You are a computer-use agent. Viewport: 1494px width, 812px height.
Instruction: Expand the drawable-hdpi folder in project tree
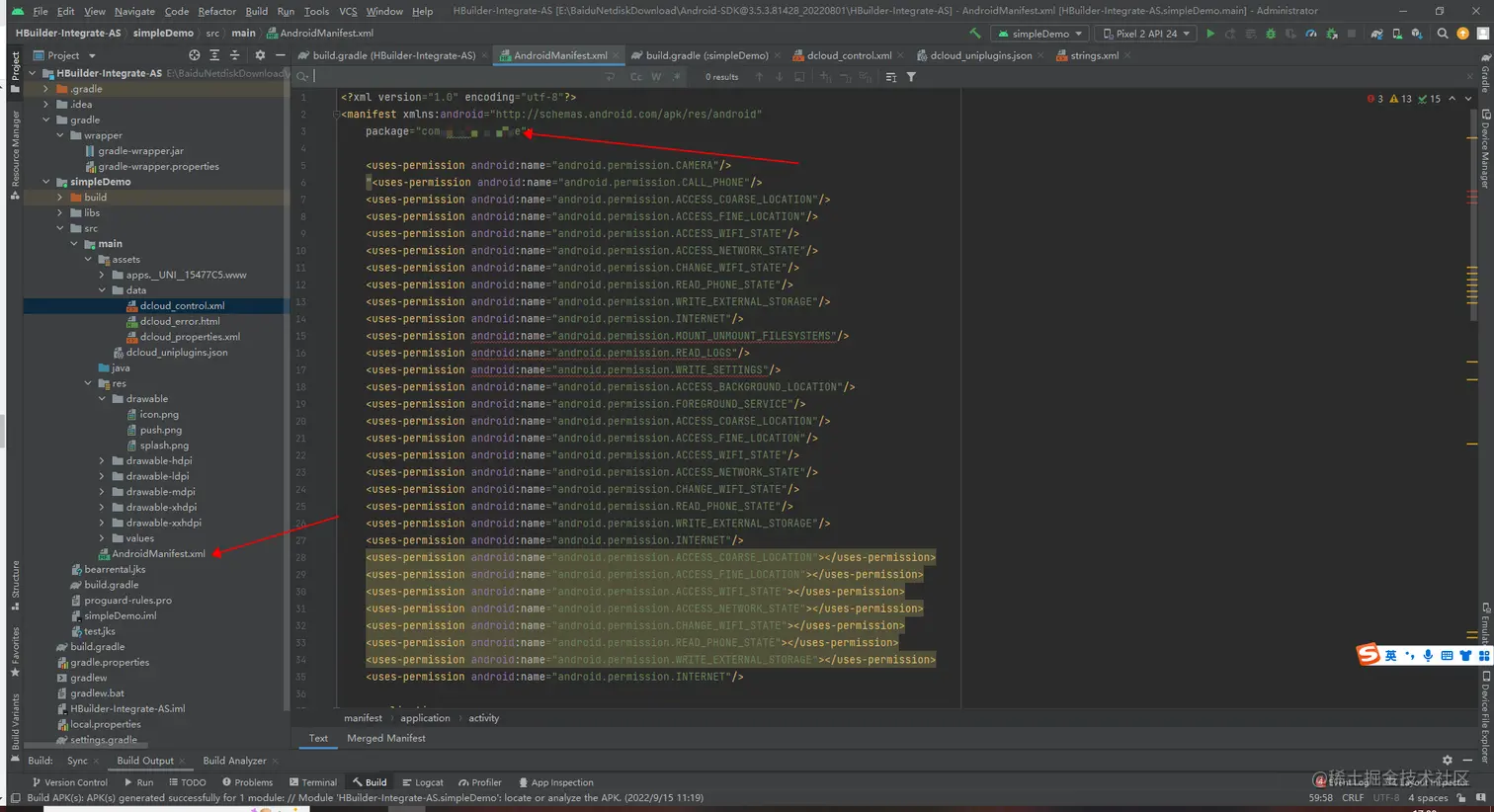102,461
